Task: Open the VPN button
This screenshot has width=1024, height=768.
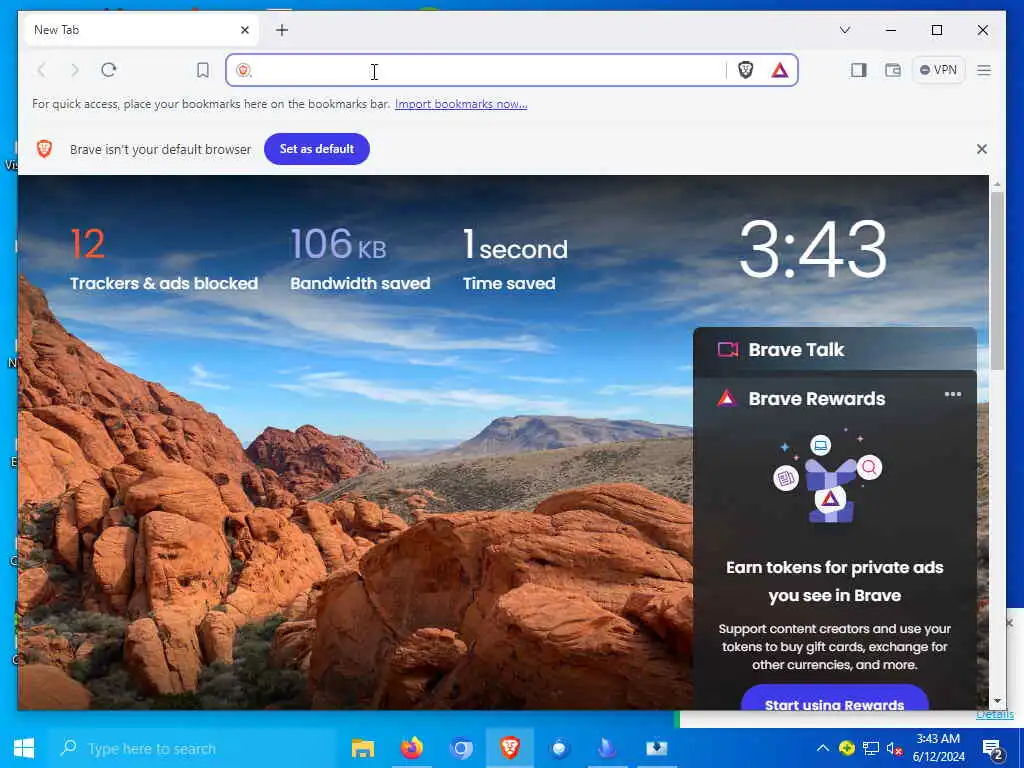Action: (938, 70)
